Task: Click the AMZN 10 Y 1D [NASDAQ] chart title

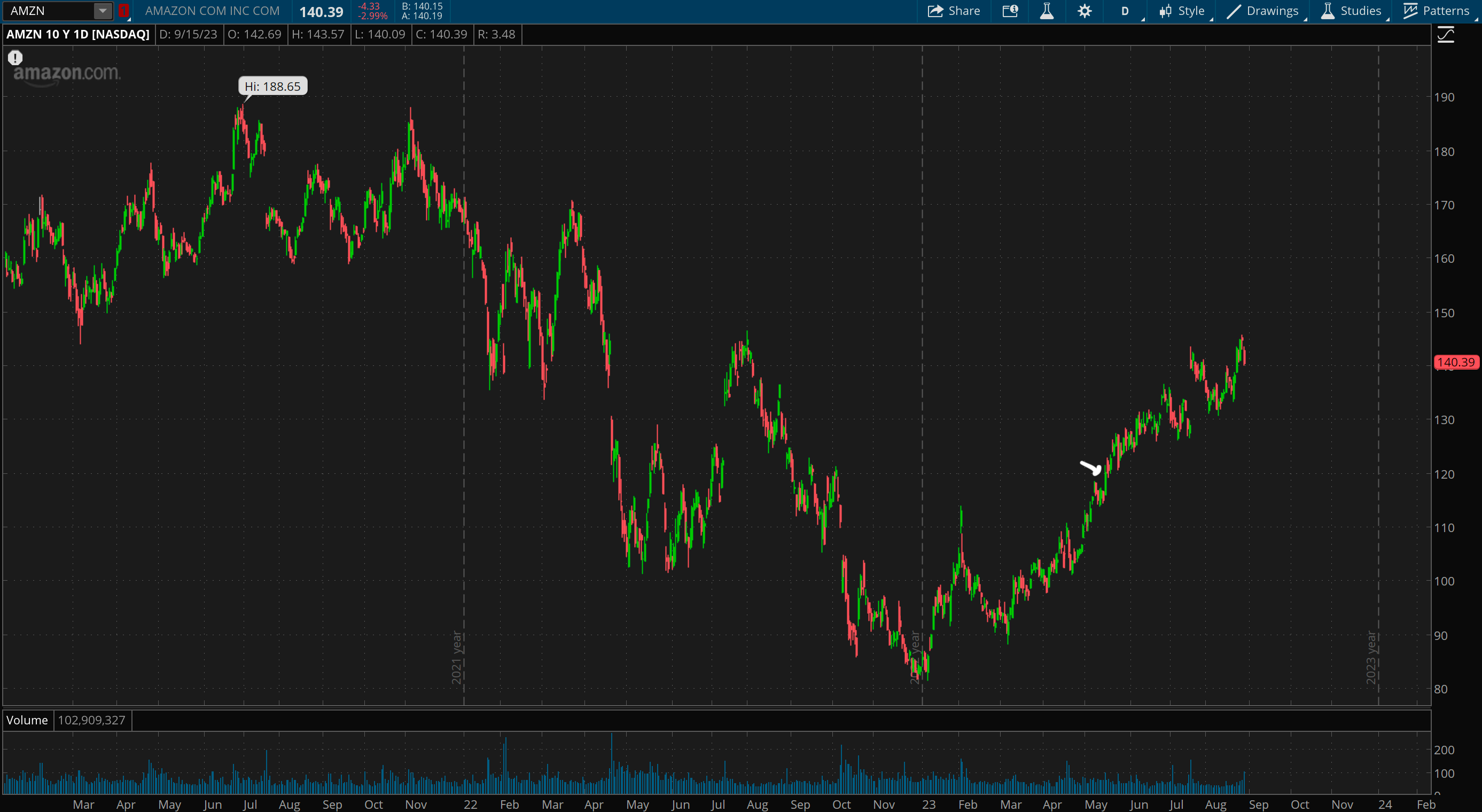Action: 77,35
